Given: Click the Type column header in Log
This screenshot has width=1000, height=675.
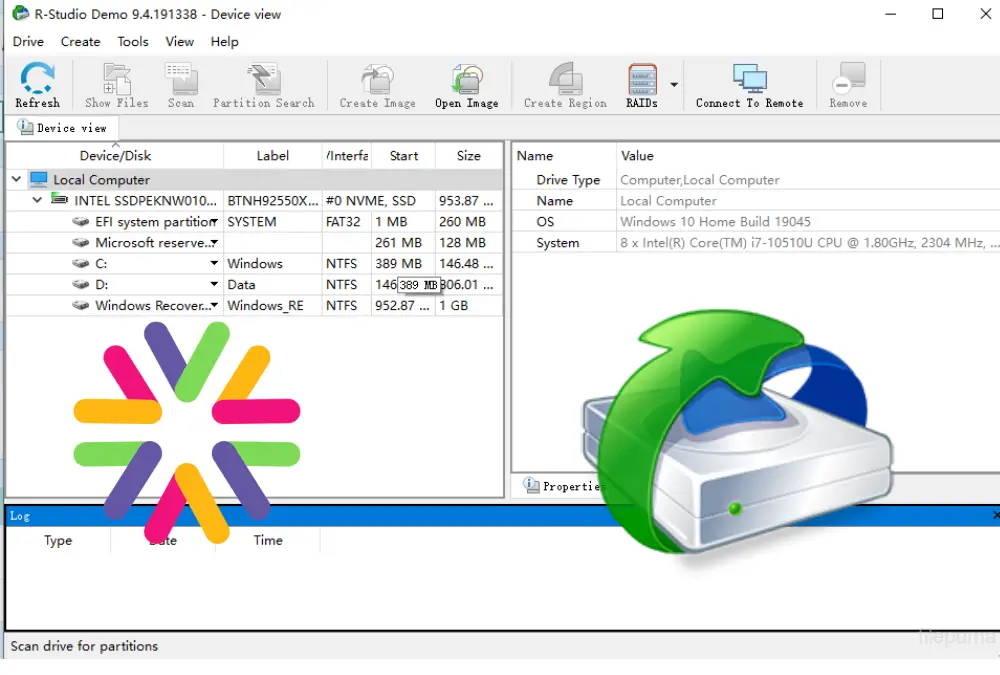Looking at the screenshot, I should point(58,540).
